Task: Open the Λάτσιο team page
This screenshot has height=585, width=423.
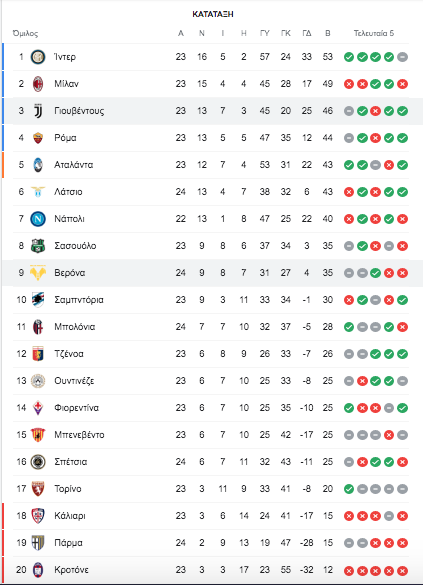Action: (x=68, y=192)
